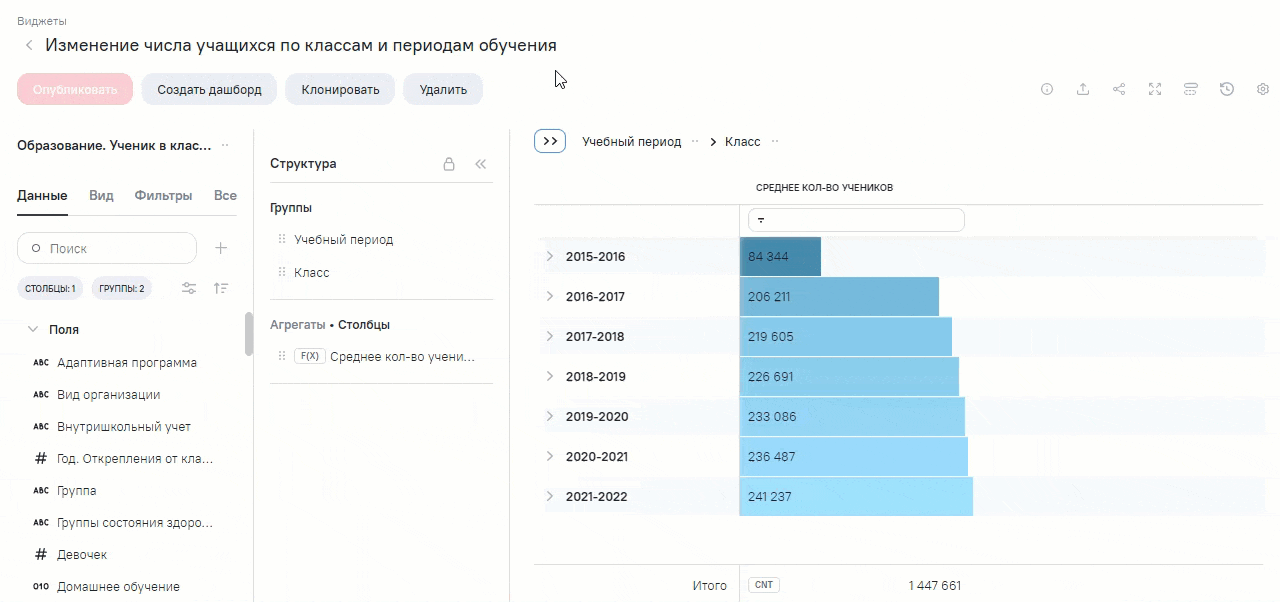
Task: Open the share widget icon
Action: tap(1119, 89)
